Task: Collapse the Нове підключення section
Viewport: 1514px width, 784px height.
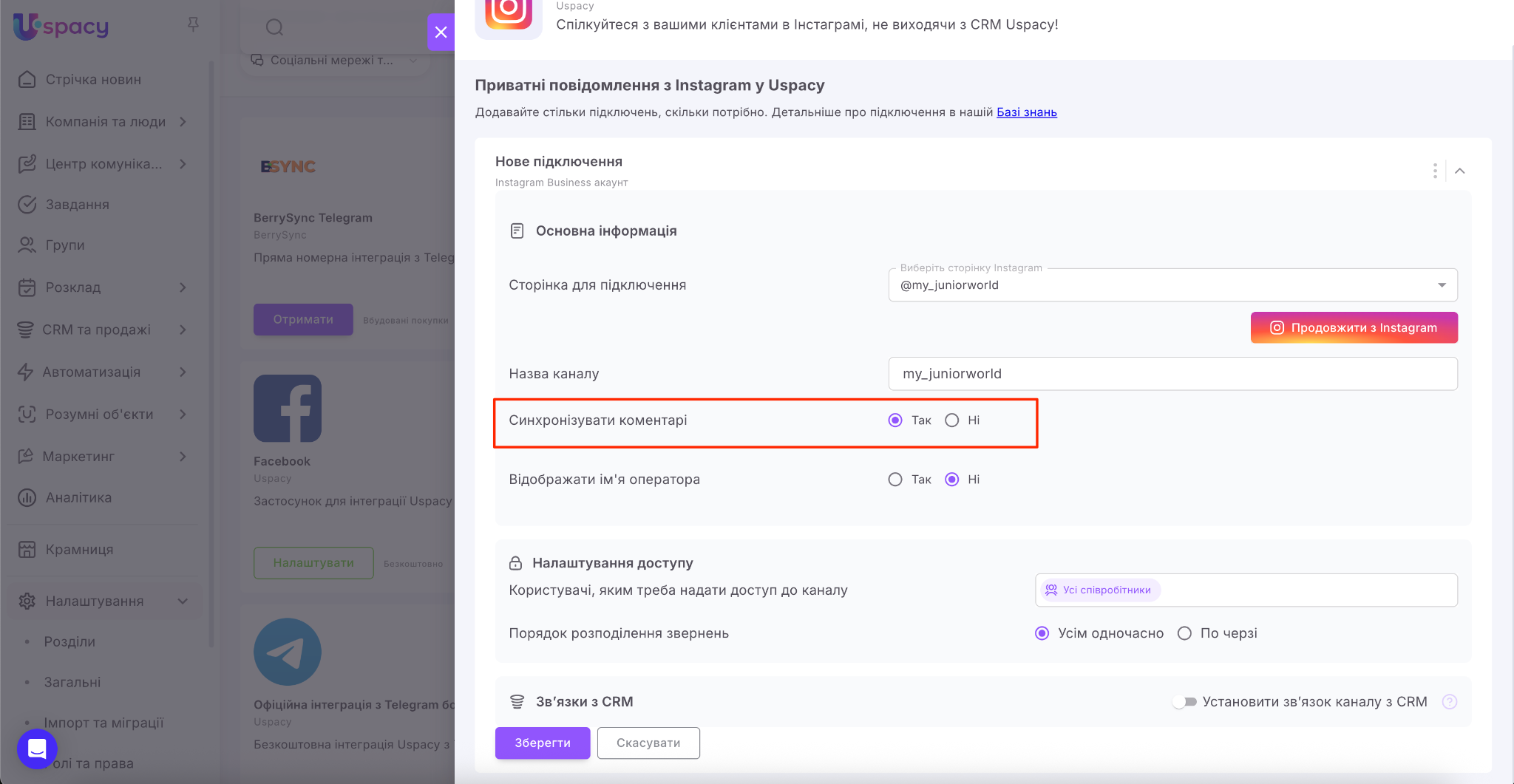Action: point(1460,171)
